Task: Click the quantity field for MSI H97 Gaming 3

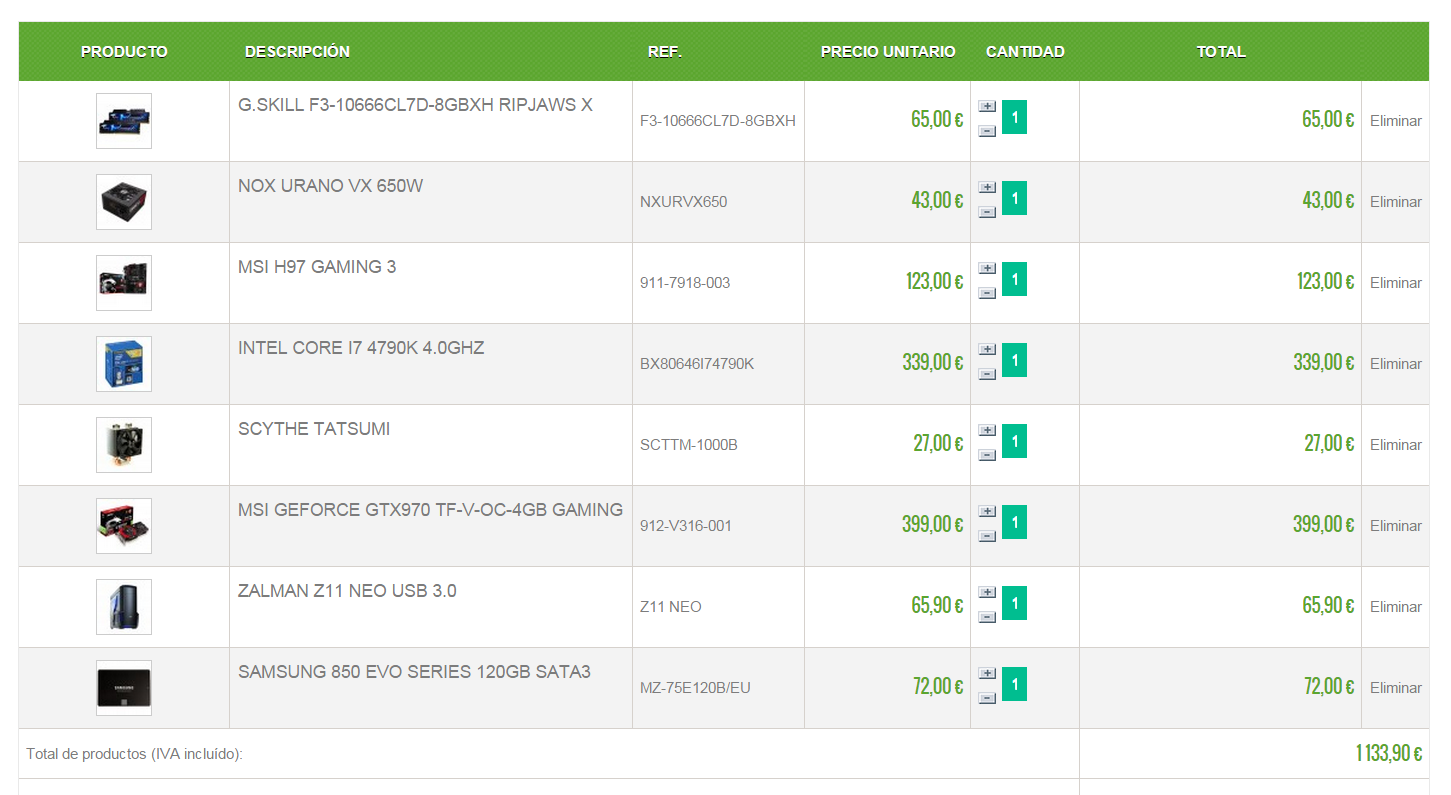Action: [1014, 279]
